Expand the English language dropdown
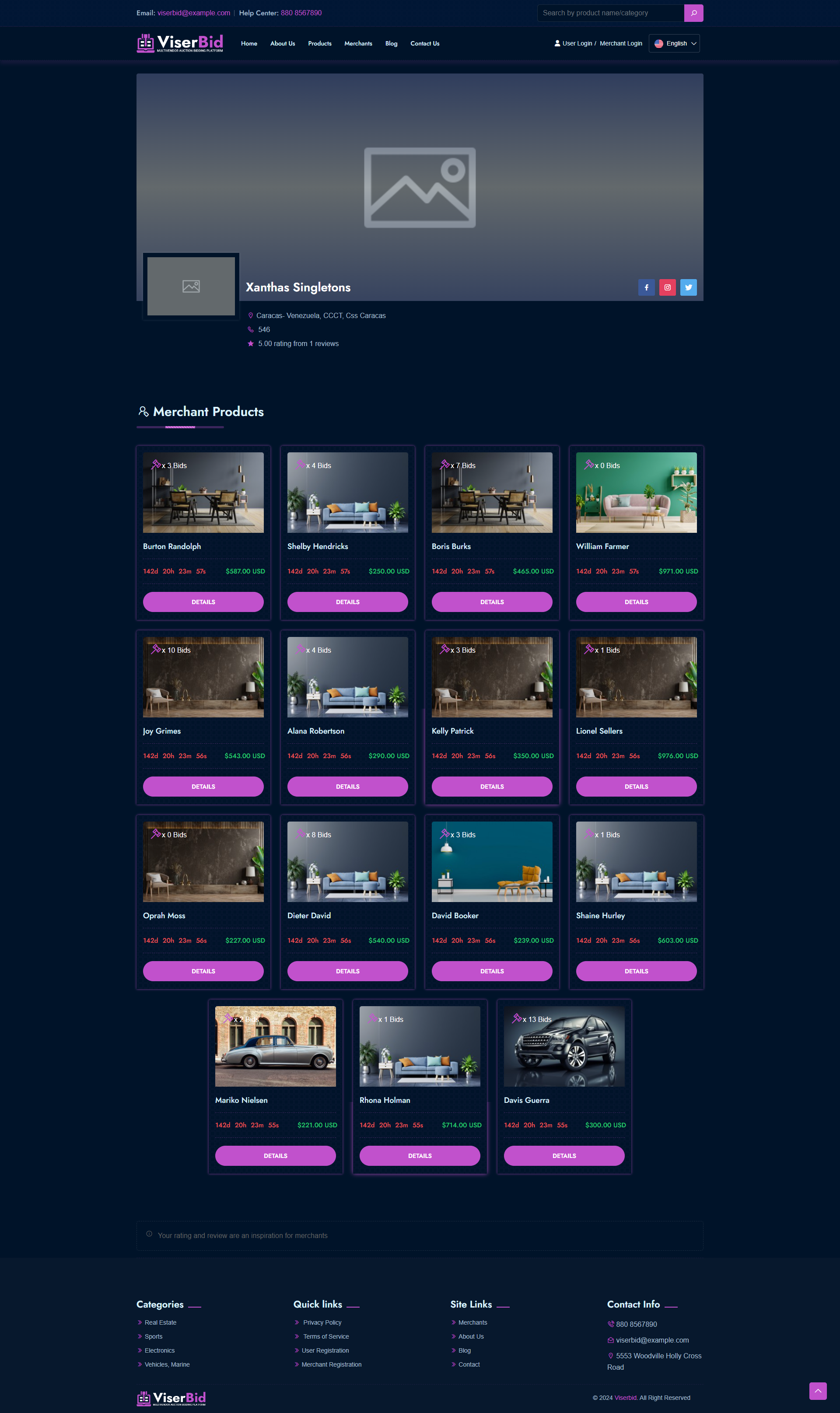The height and width of the screenshot is (1413, 840). pyautogui.click(x=674, y=44)
